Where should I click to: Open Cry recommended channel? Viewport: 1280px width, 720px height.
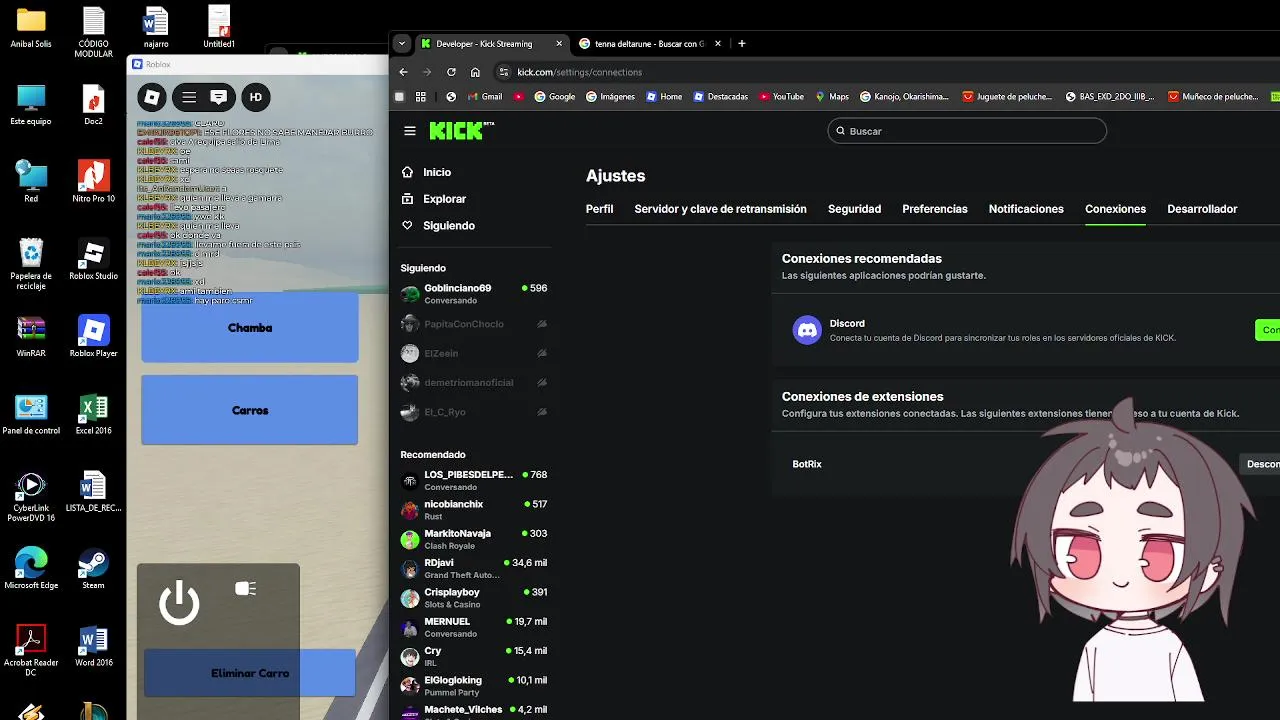(474, 657)
